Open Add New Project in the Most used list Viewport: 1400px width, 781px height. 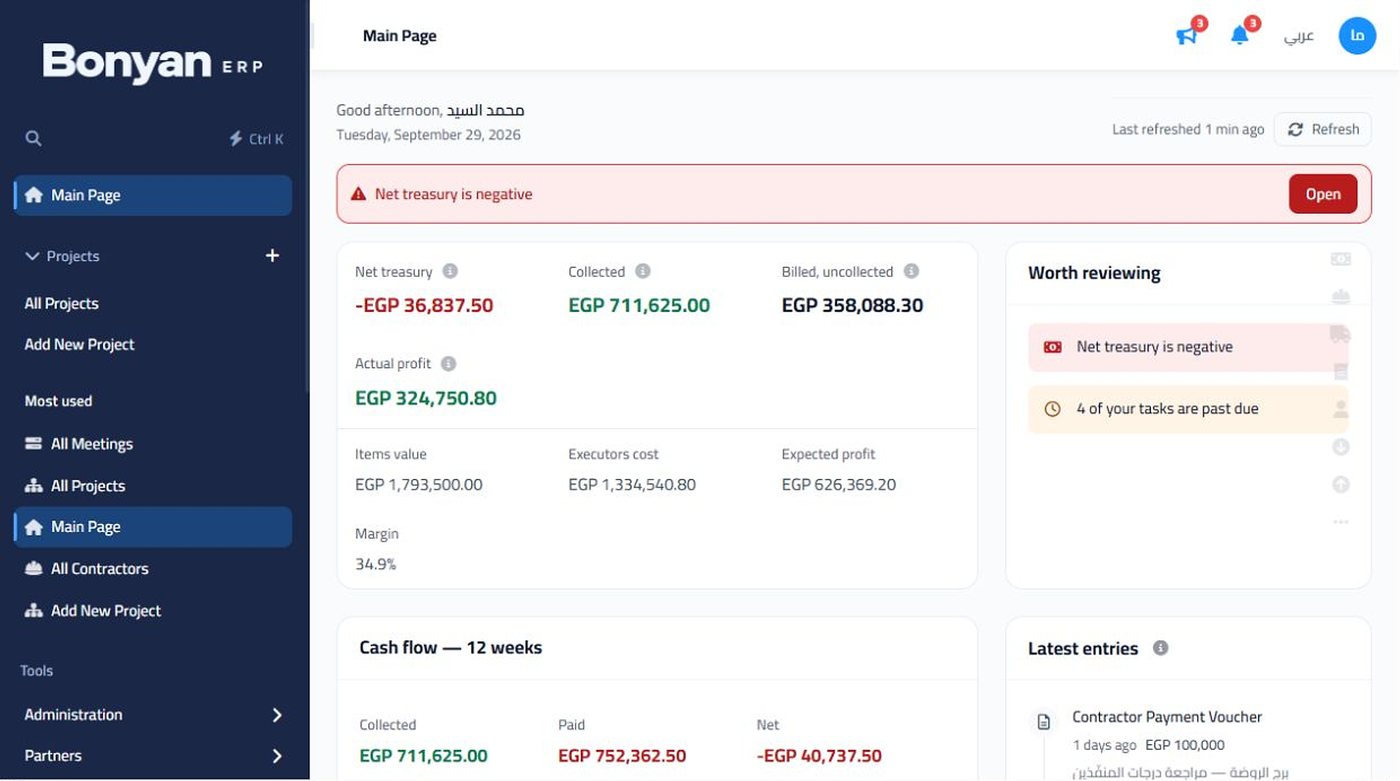[x=152, y=611]
